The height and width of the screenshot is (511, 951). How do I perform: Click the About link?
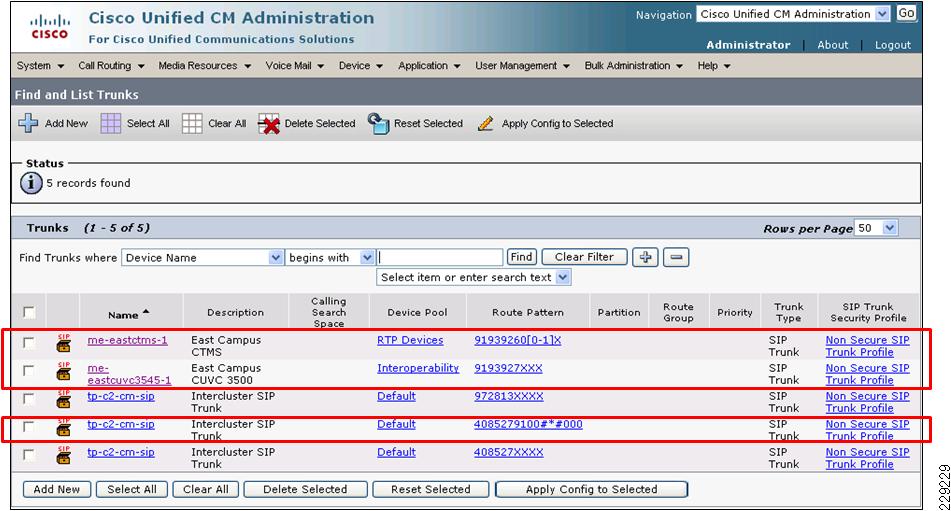click(832, 45)
